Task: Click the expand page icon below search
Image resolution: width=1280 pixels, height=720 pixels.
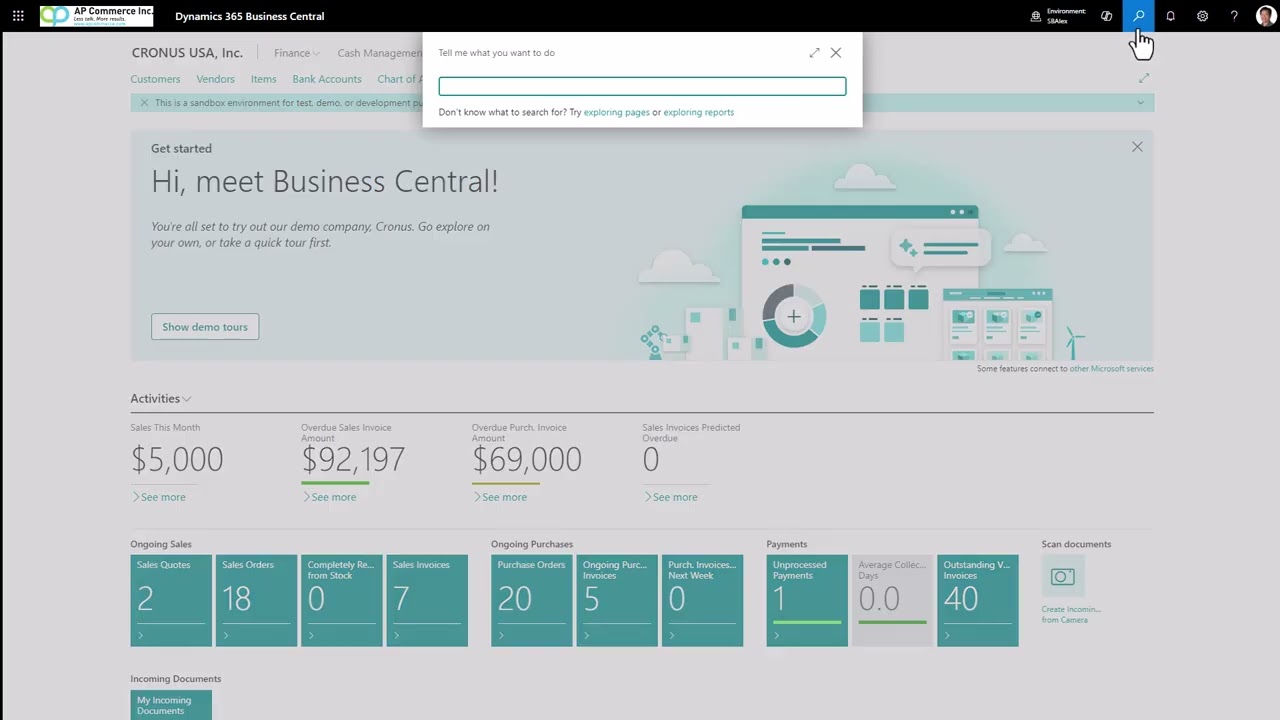Action: 1144,78
